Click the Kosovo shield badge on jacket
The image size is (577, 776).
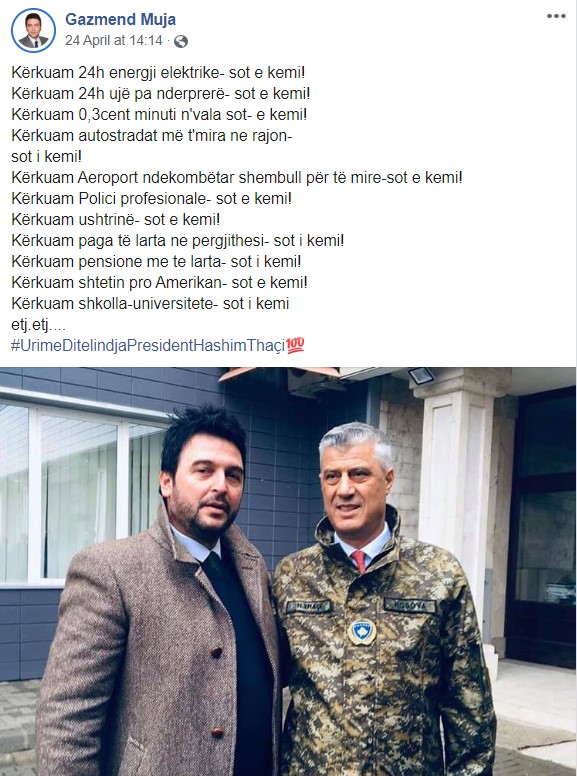pos(362,632)
